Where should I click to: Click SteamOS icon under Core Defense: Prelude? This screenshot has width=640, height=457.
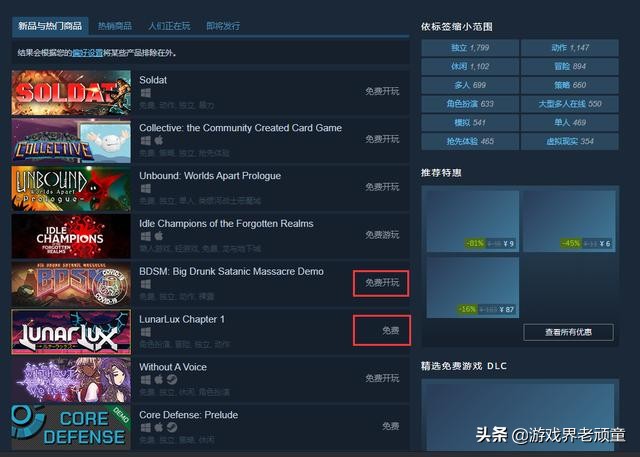pyautogui.click(x=172, y=428)
